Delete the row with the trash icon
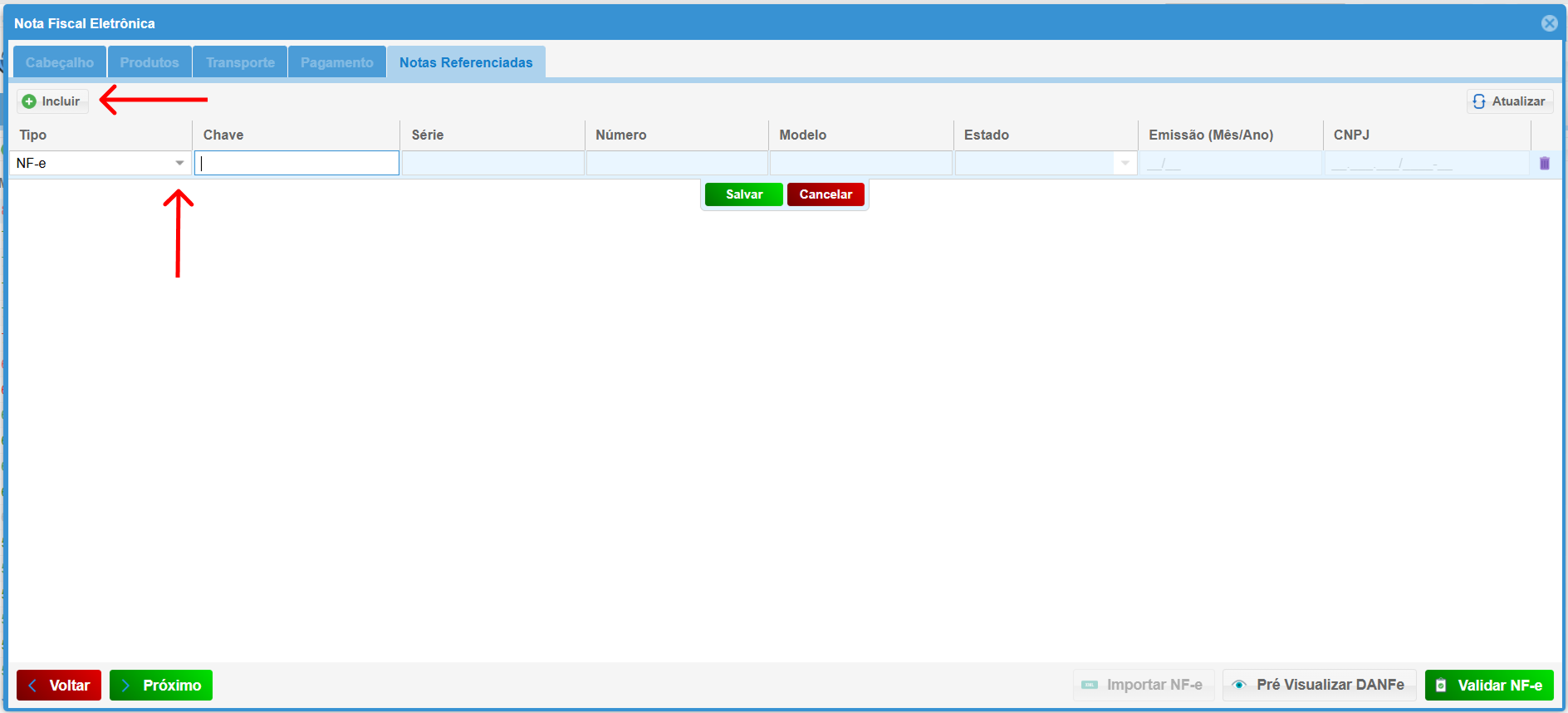Image resolution: width=1568 pixels, height=713 pixels. click(1544, 164)
